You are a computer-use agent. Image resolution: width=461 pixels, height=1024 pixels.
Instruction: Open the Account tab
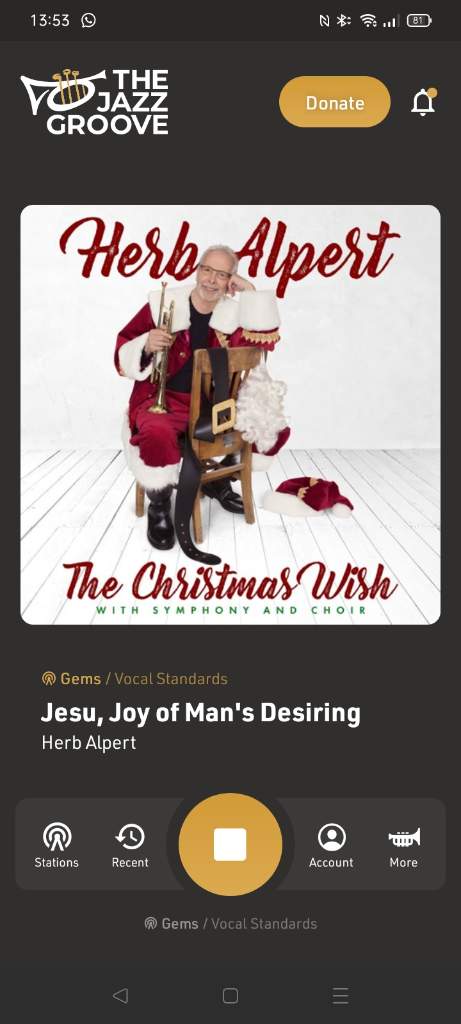pos(331,845)
